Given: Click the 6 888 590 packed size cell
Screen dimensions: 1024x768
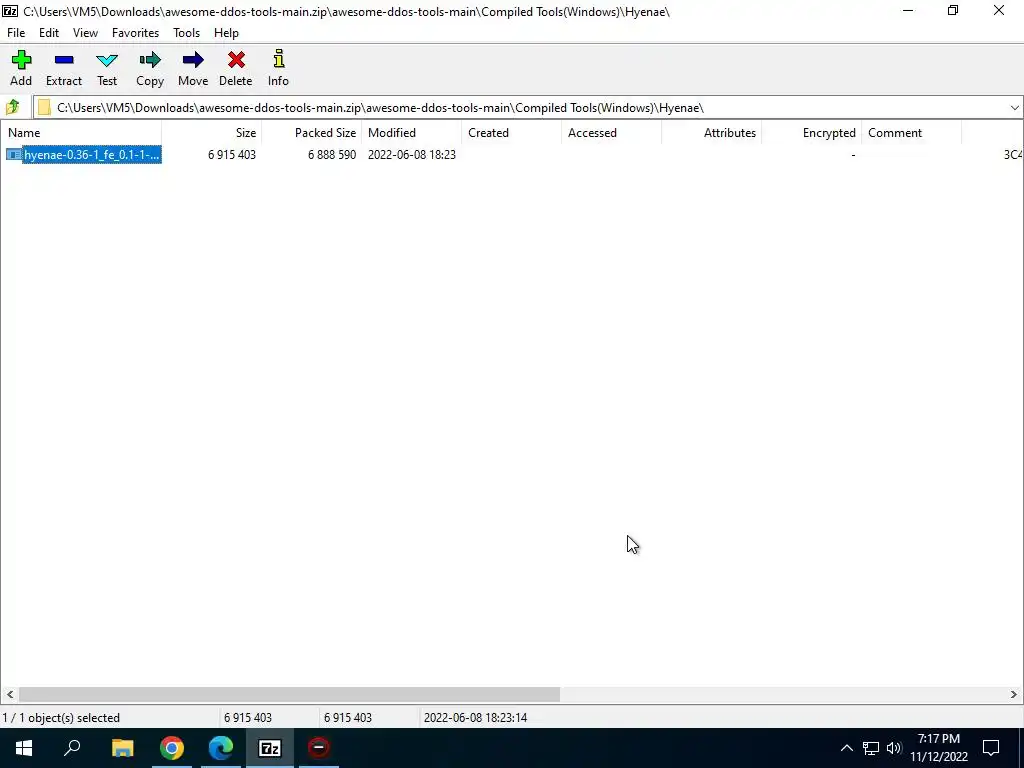Looking at the screenshot, I should (x=332, y=155).
